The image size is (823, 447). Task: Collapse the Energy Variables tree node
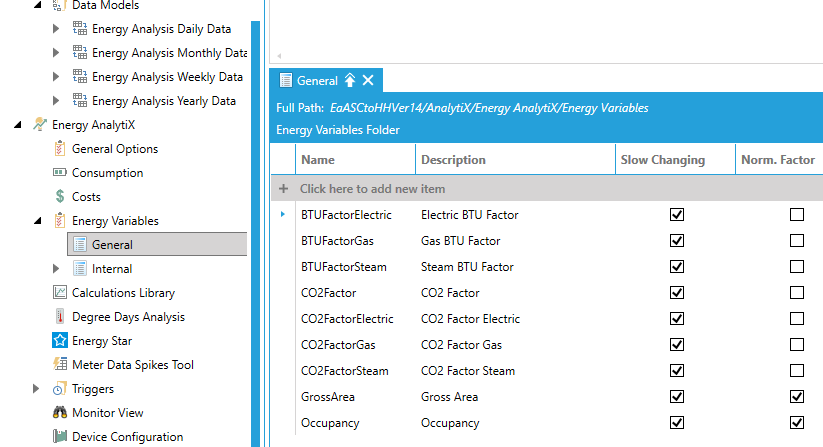[37, 221]
